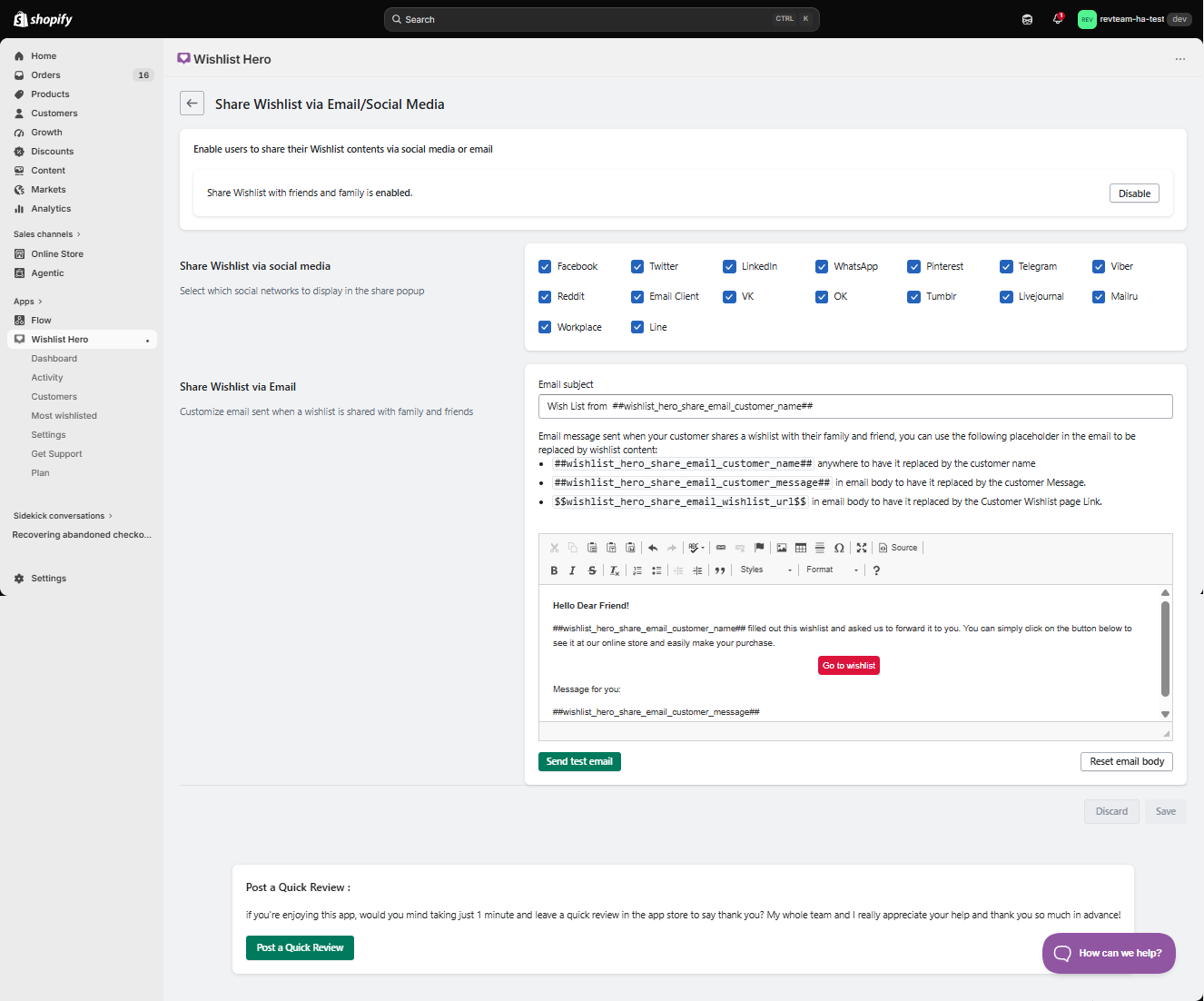Apply Block Quote formatting
The image size is (1204, 1001).
coord(720,570)
